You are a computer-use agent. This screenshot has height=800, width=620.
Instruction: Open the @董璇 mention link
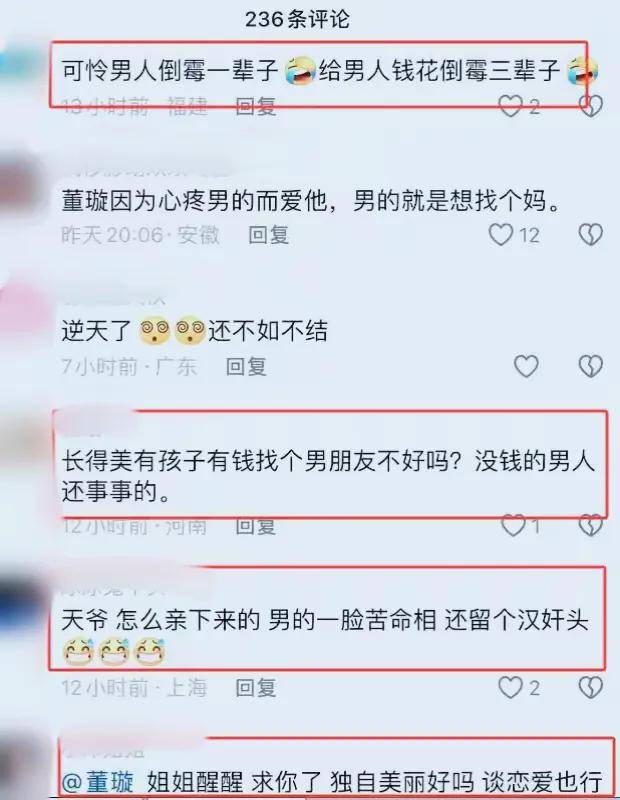(97, 782)
